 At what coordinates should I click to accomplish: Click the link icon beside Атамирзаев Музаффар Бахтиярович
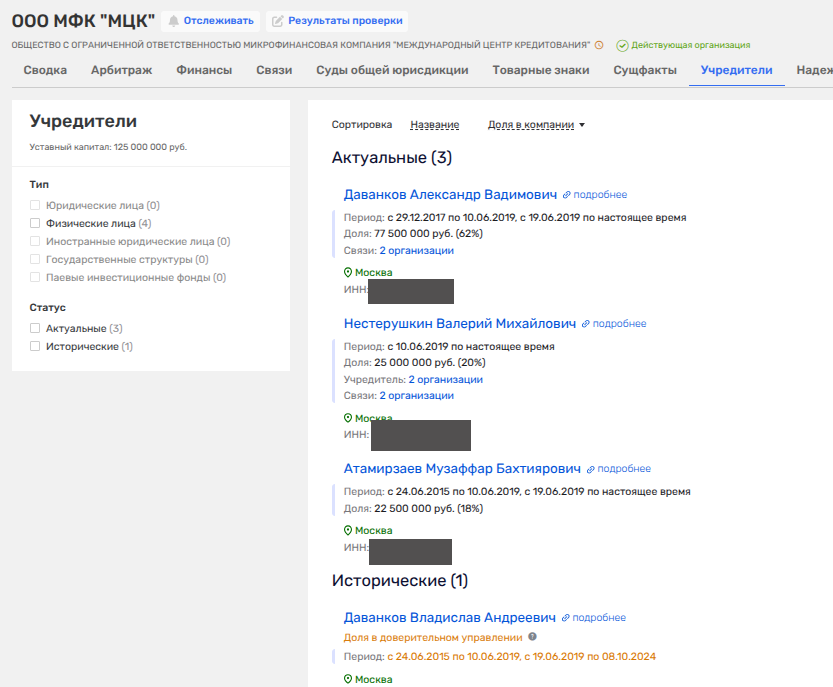coord(590,469)
